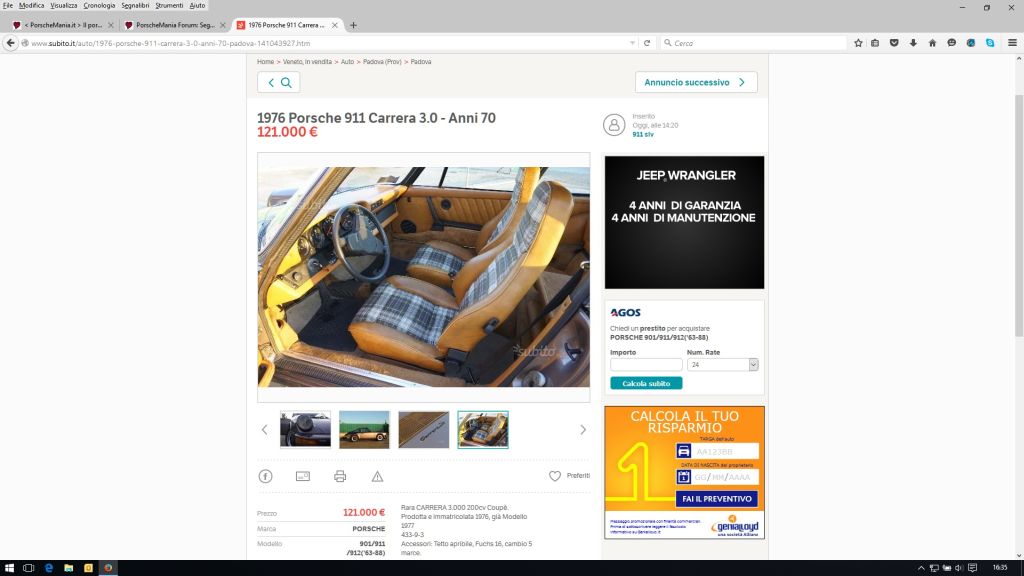Bookmark this page with the star icon
1024x576 pixels.
(x=858, y=43)
